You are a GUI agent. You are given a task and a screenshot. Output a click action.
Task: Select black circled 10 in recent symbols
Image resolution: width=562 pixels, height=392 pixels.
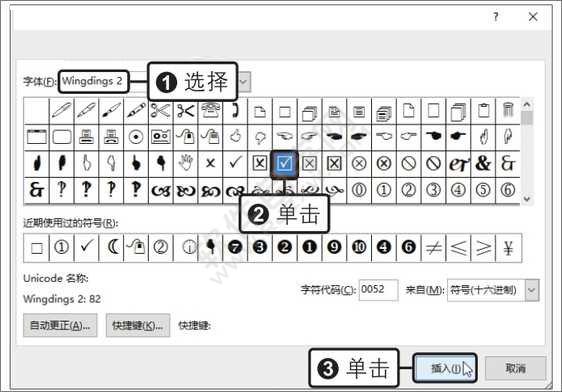tap(359, 247)
